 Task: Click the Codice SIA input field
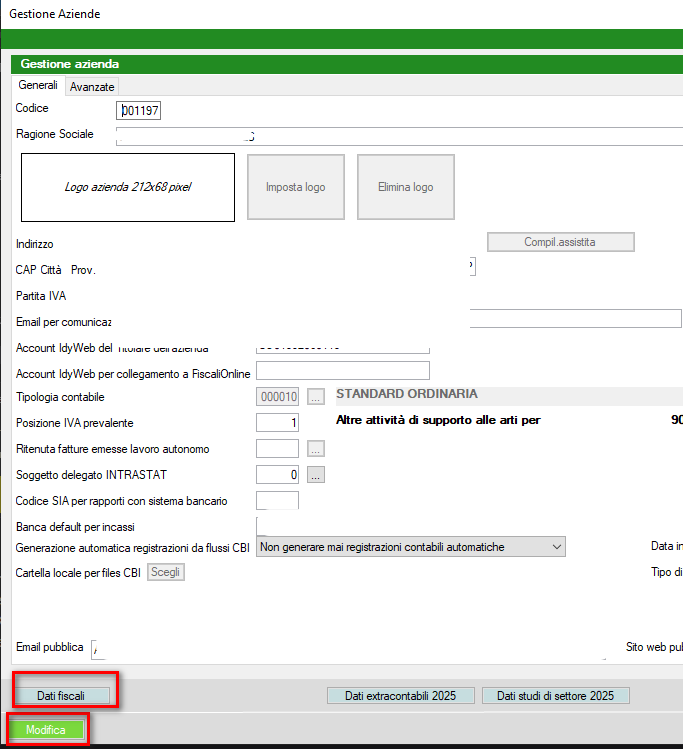coord(277,500)
